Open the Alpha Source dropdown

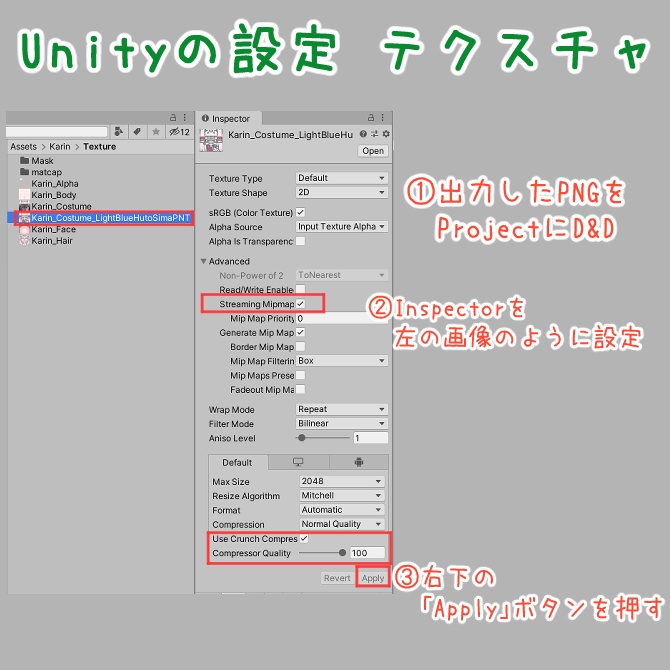click(x=341, y=226)
